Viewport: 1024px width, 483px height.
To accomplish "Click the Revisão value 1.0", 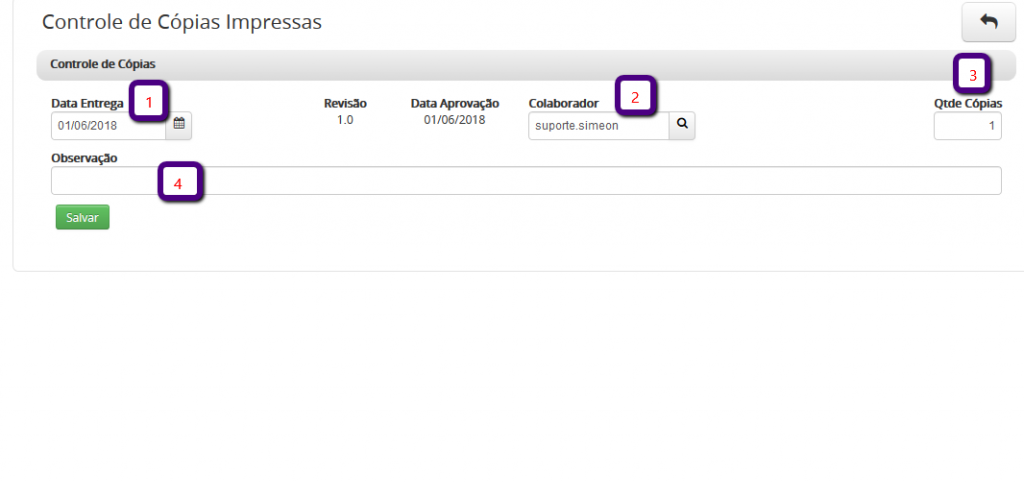I will click(345, 120).
